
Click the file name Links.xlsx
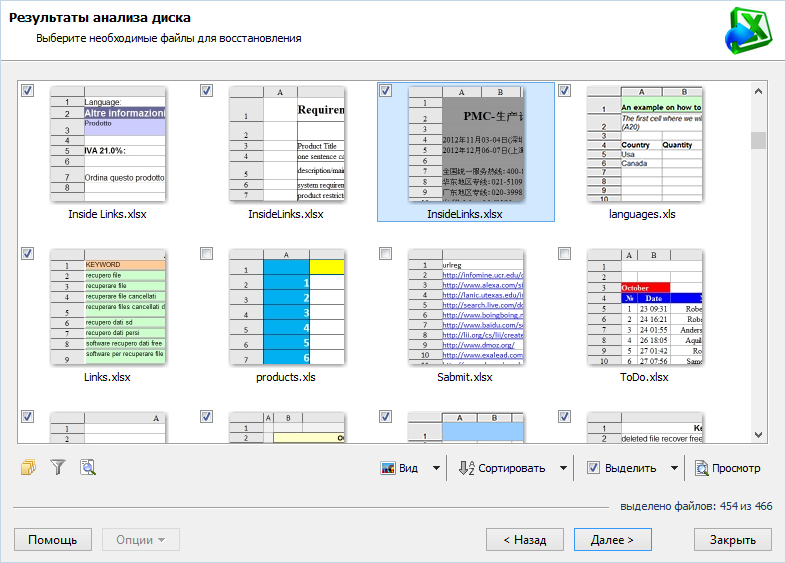click(x=107, y=377)
